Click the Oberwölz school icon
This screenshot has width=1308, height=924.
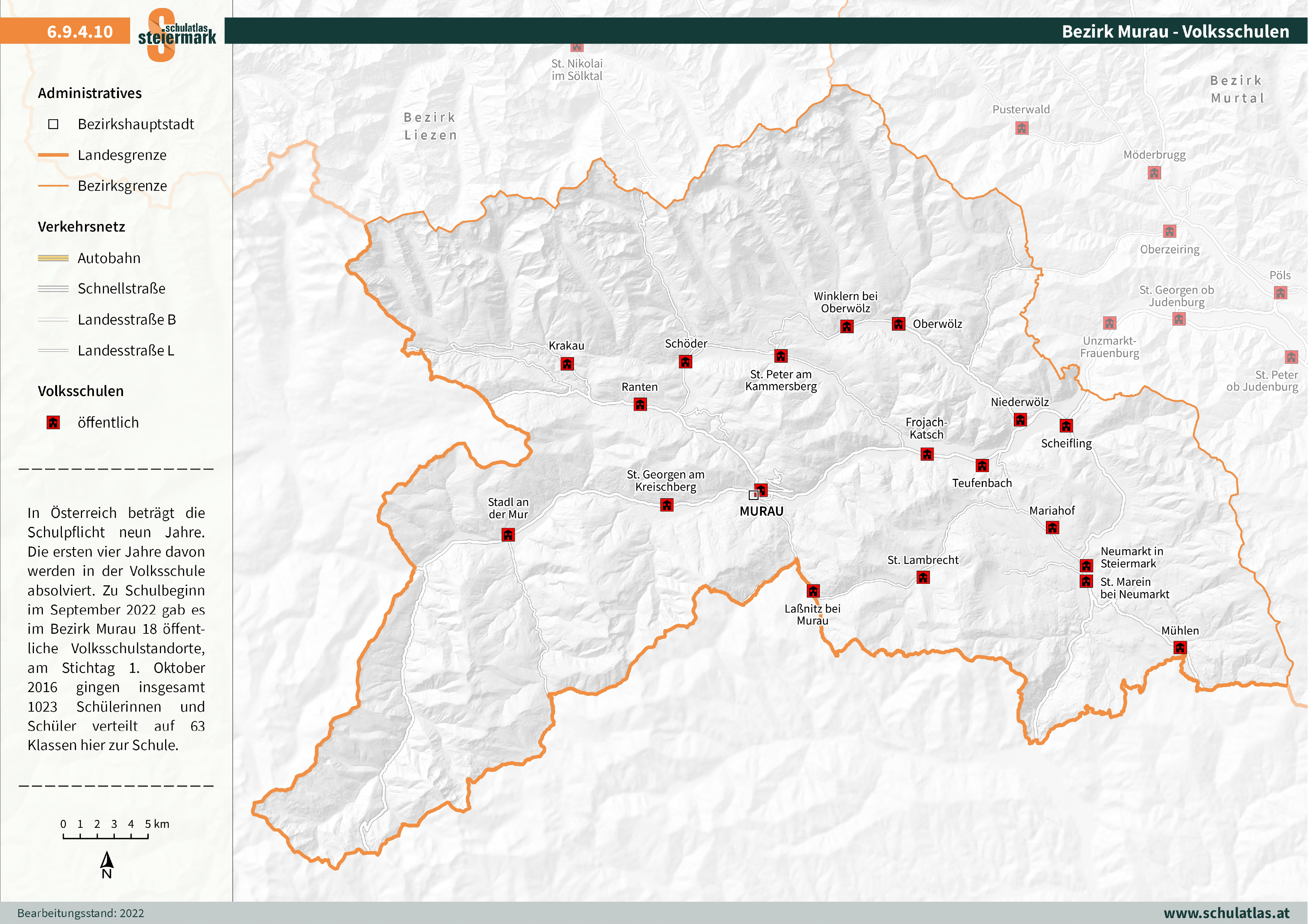(x=898, y=324)
